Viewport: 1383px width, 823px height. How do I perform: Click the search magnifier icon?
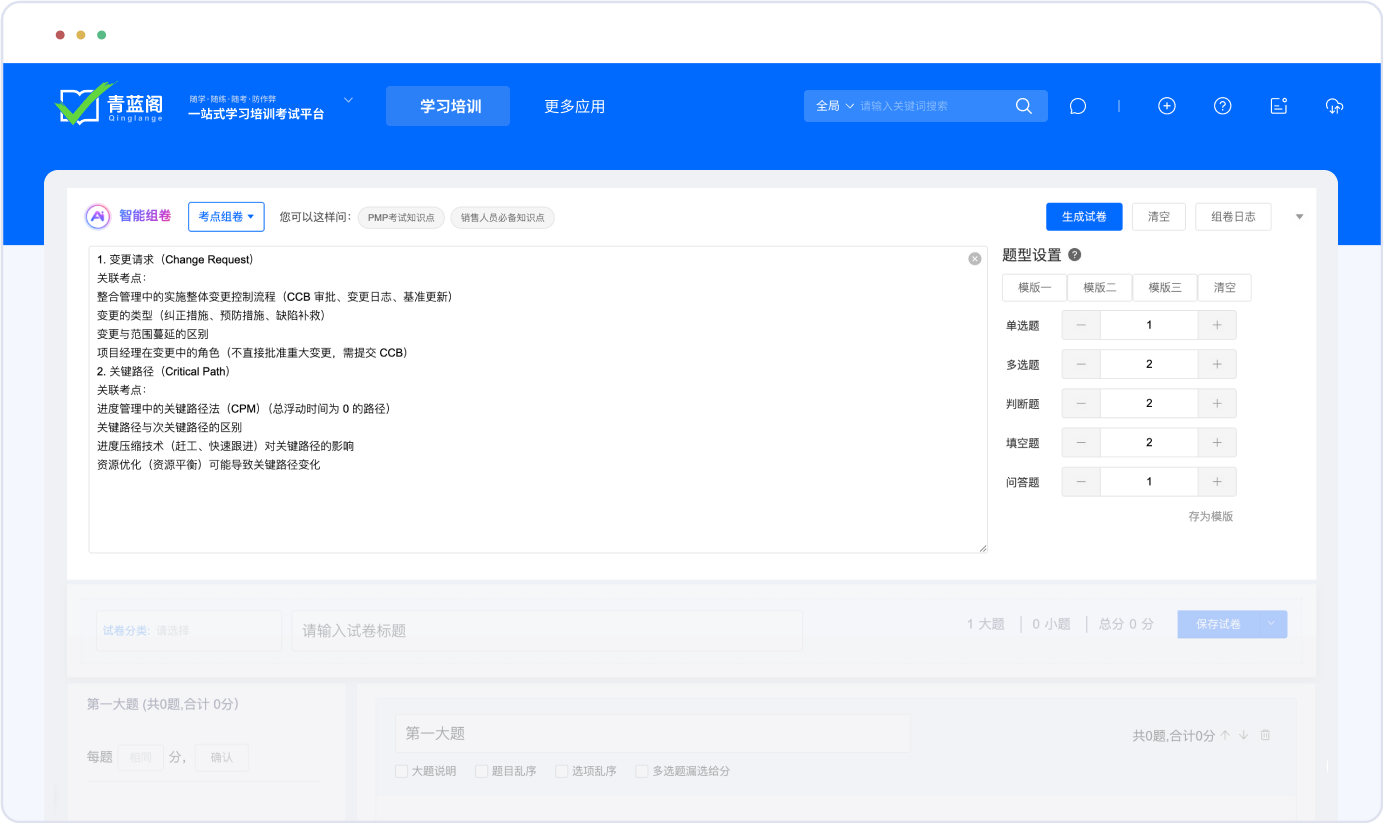coord(1023,106)
